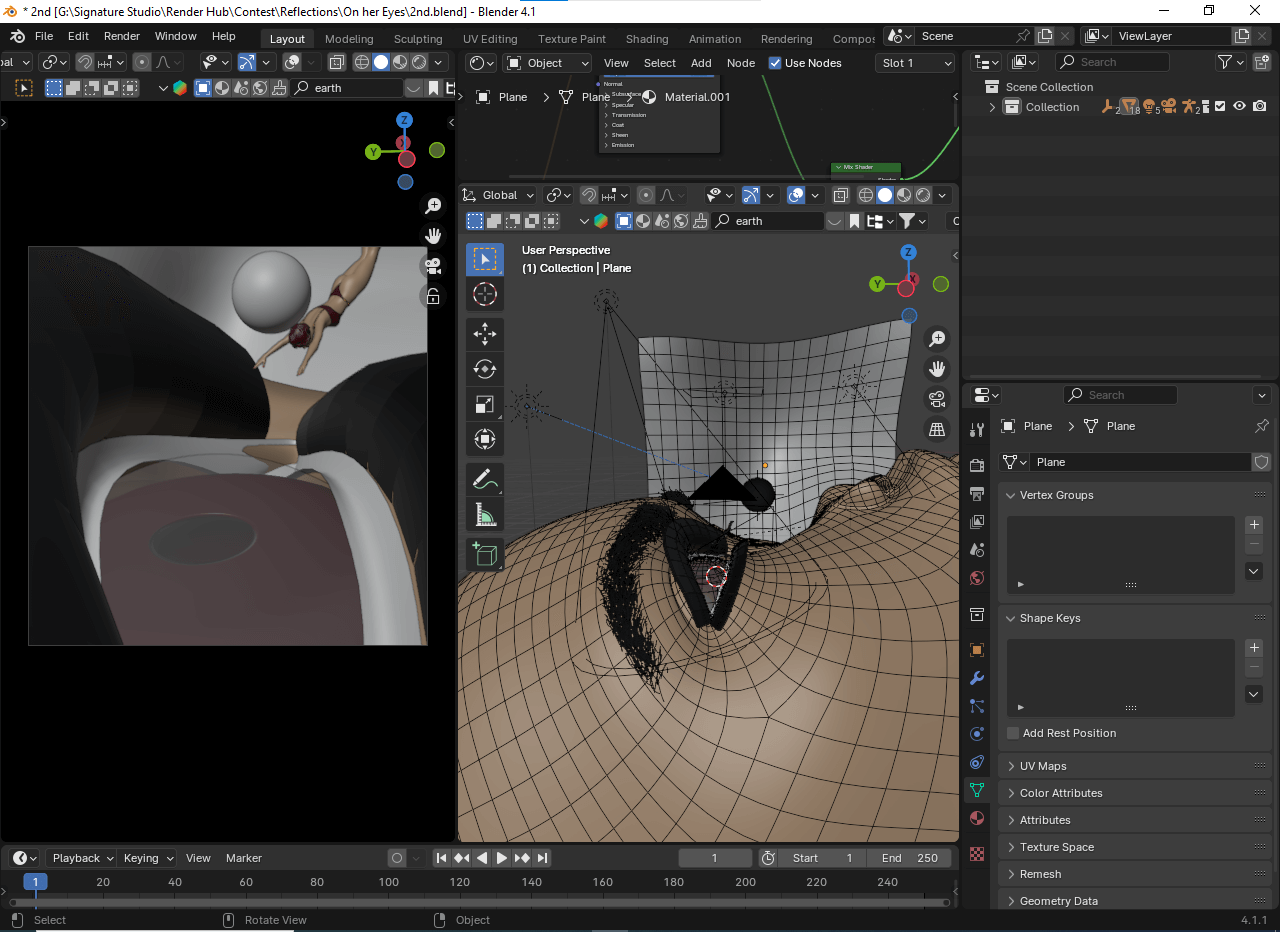This screenshot has width=1280, height=932.
Task: Open the timeline Playback menu
Action: [82, 858]
